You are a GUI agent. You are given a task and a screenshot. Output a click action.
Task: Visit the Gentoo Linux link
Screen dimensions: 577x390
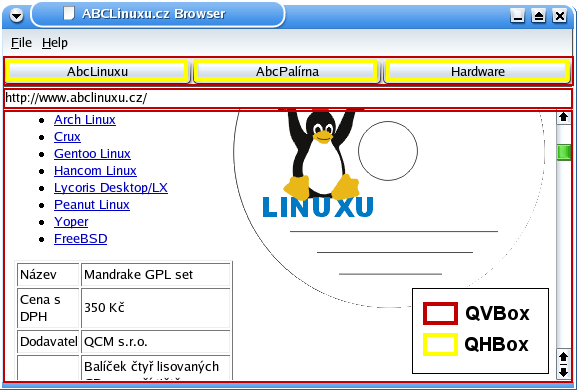point(92,153)
